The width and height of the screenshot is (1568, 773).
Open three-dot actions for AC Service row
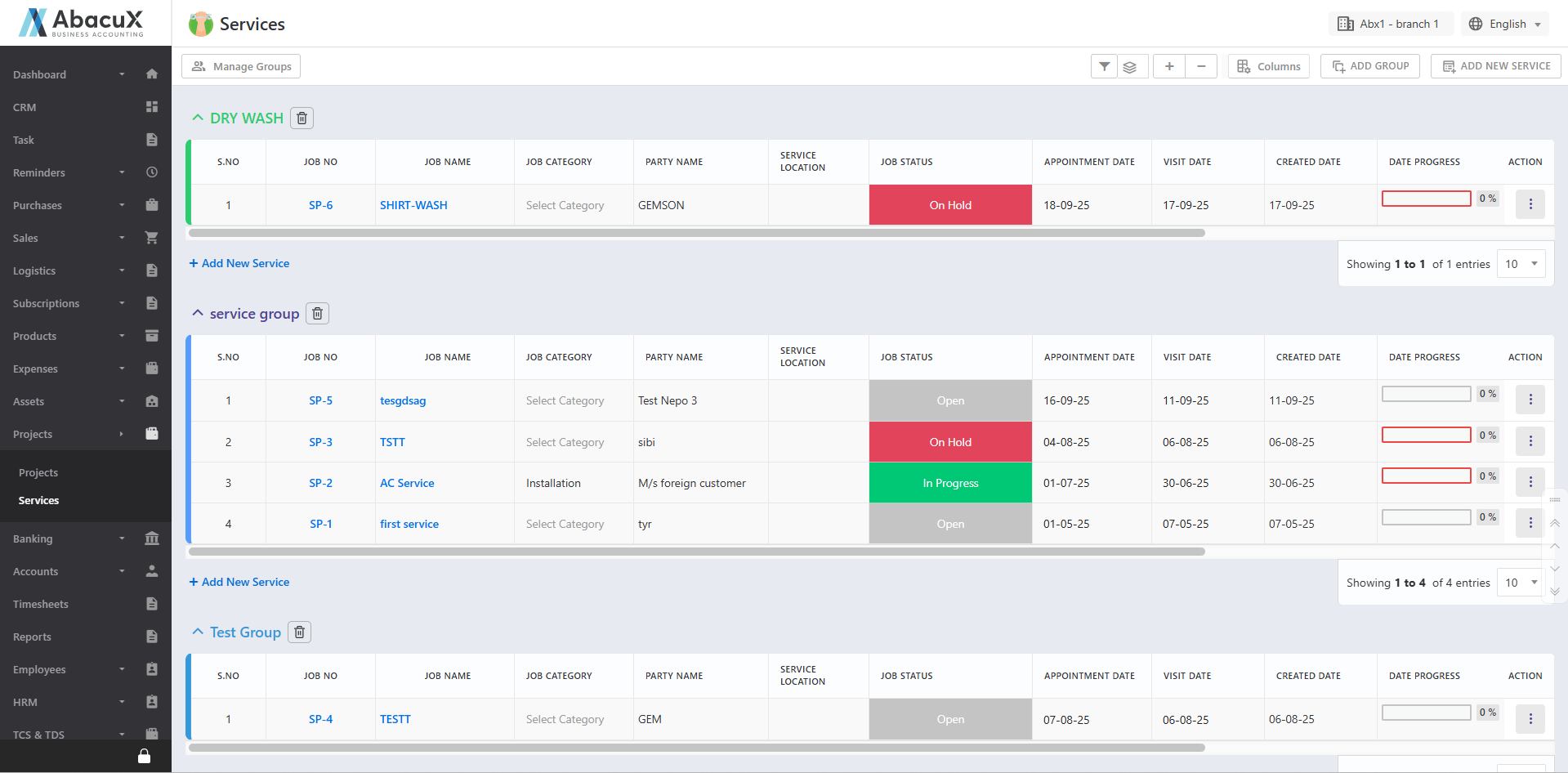click(1530, 482)
